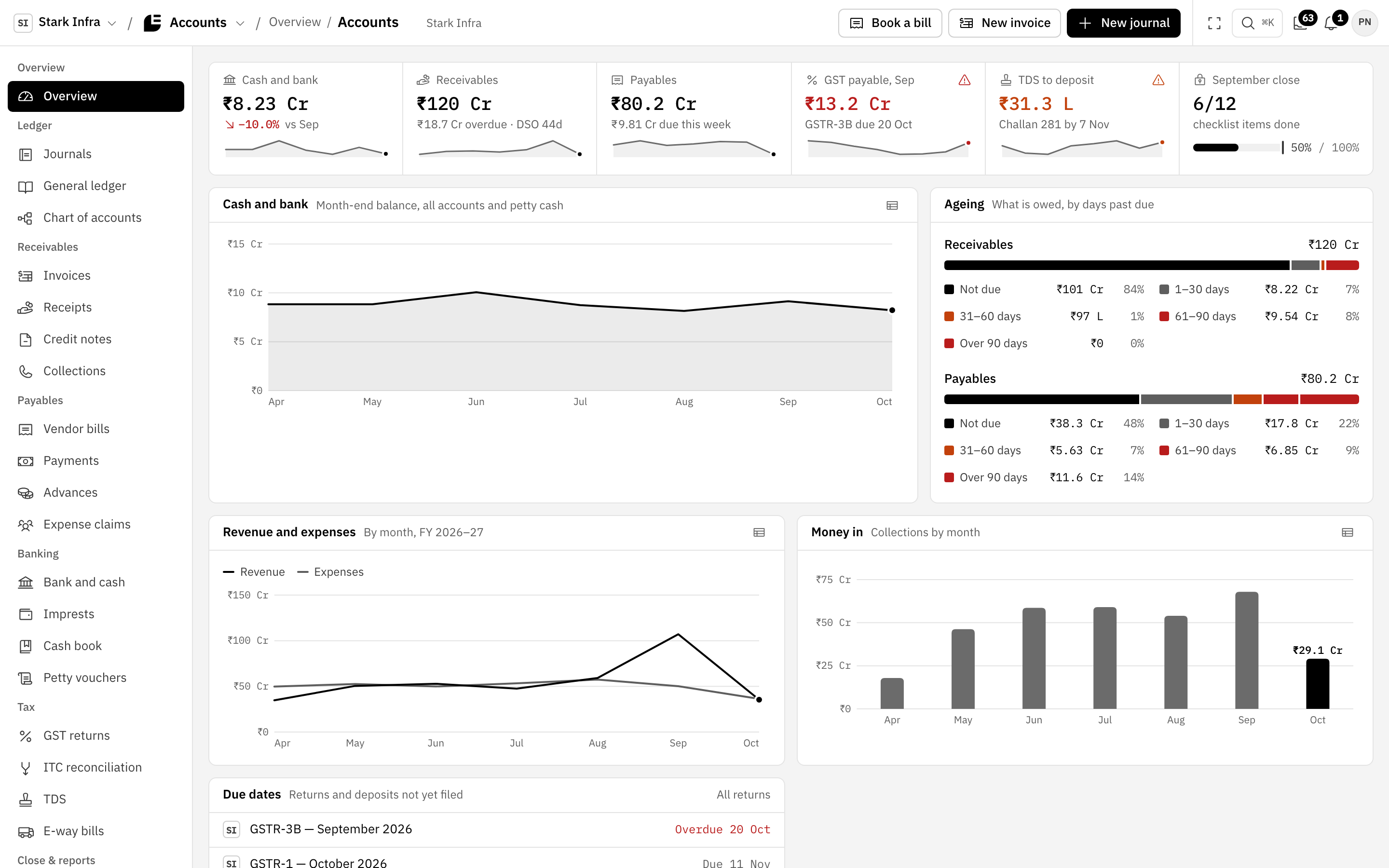Show Cash and bank chart as table
The image size is (1389, 868).
[x=892, y=205]
